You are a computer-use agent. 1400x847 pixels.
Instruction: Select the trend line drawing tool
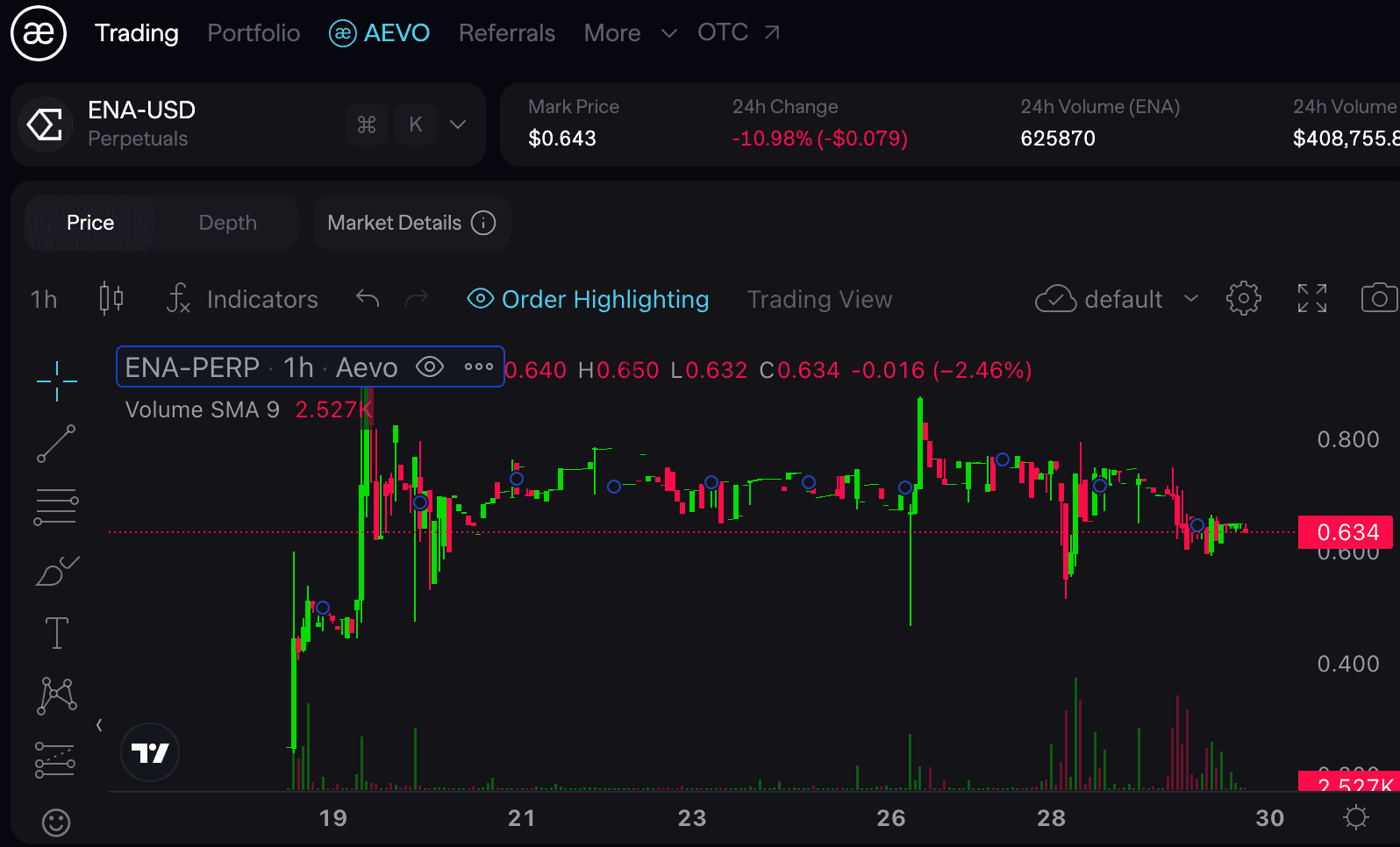coord(56,444)
